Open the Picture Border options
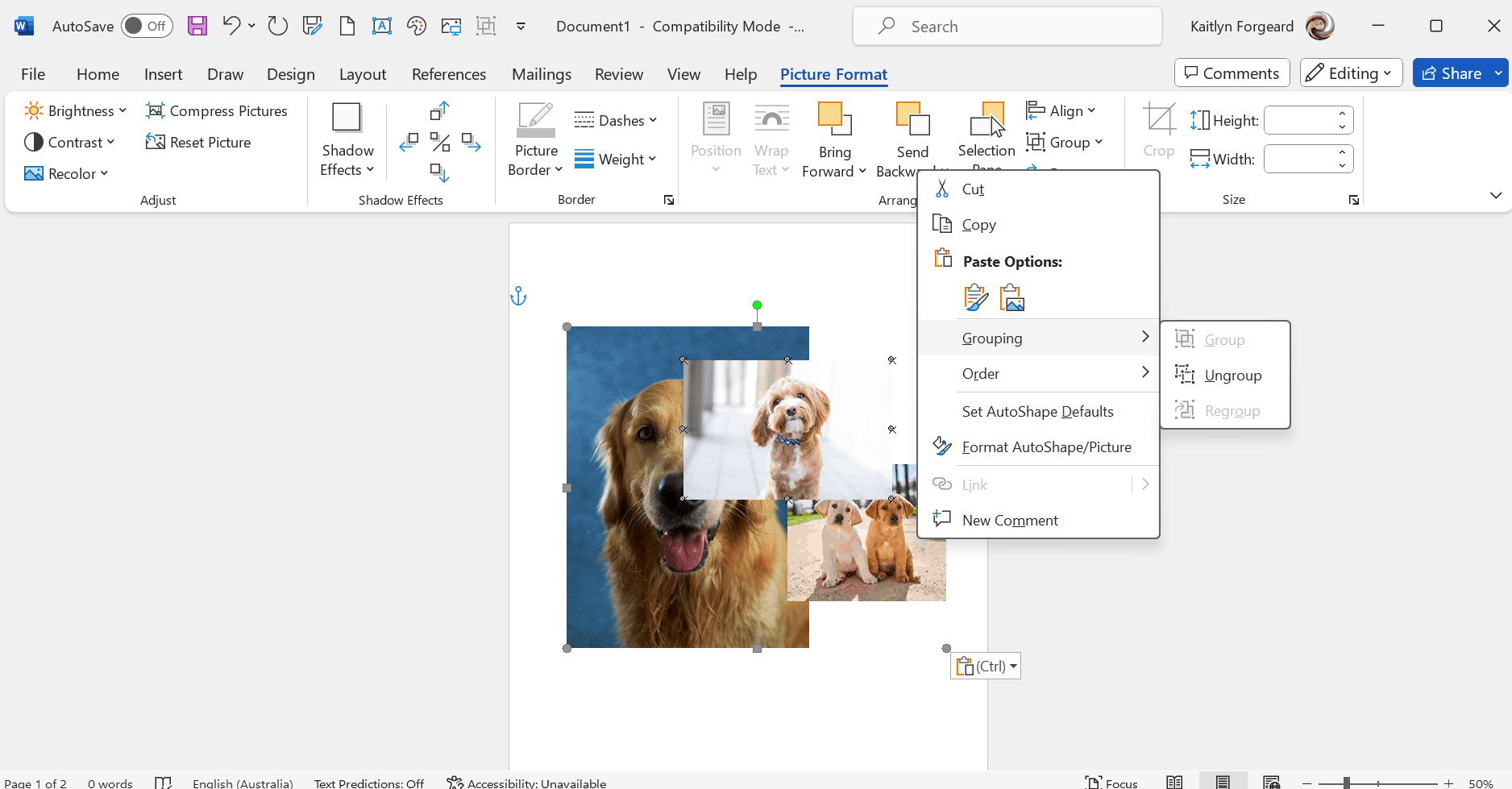The width and height of the screenshot is (1512, 789). [x=536, y=139]
